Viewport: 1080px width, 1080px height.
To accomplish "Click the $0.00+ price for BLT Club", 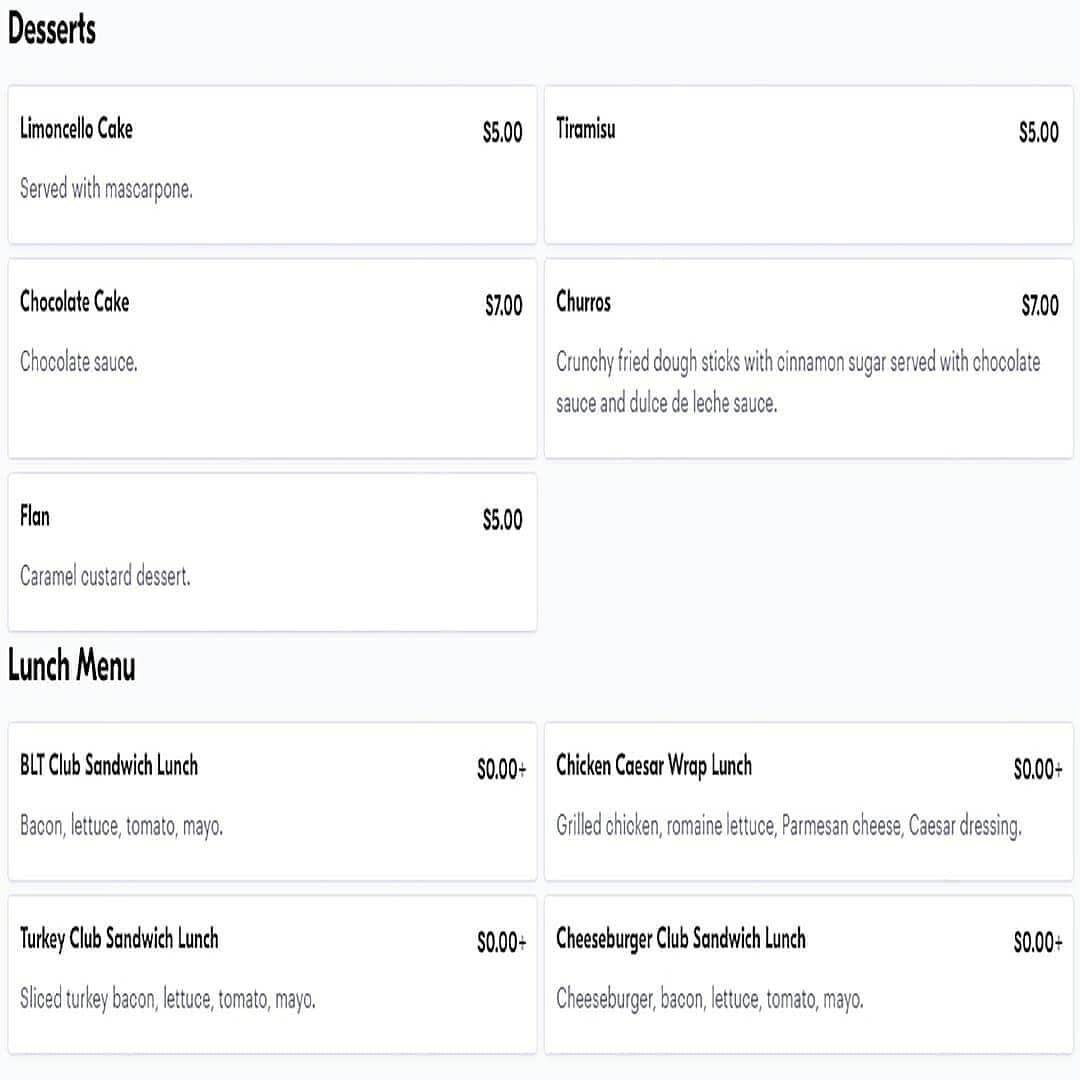I will tap(501, 770).
